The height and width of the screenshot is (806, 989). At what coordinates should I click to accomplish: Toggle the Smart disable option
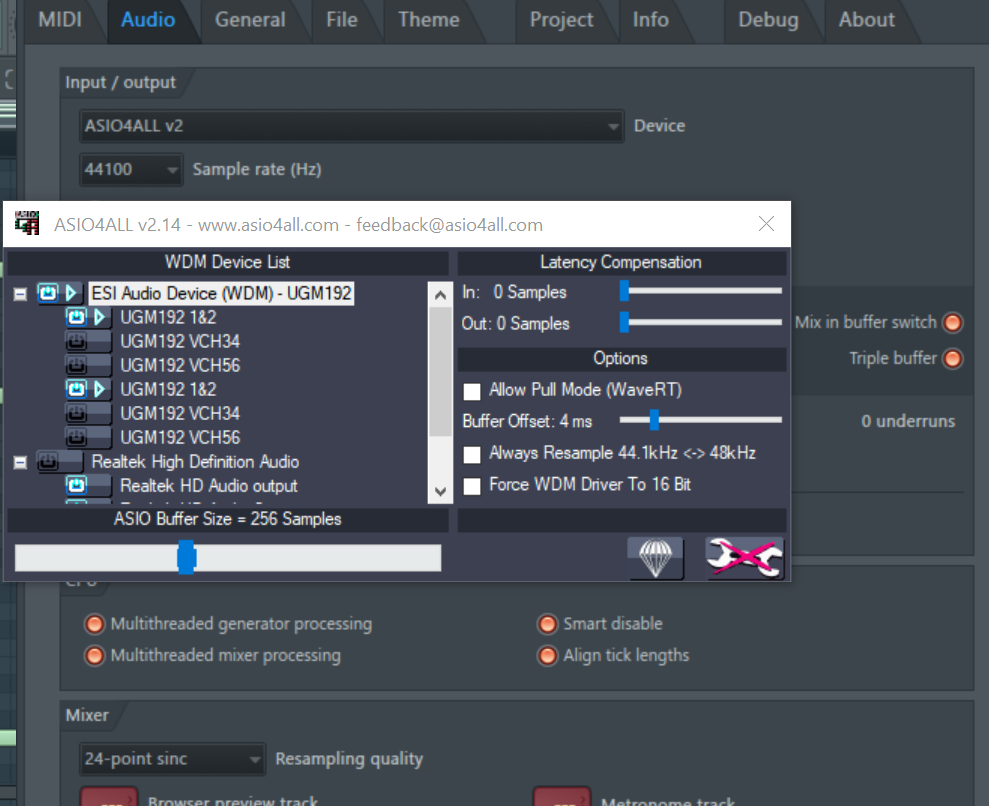click(547, 624)
